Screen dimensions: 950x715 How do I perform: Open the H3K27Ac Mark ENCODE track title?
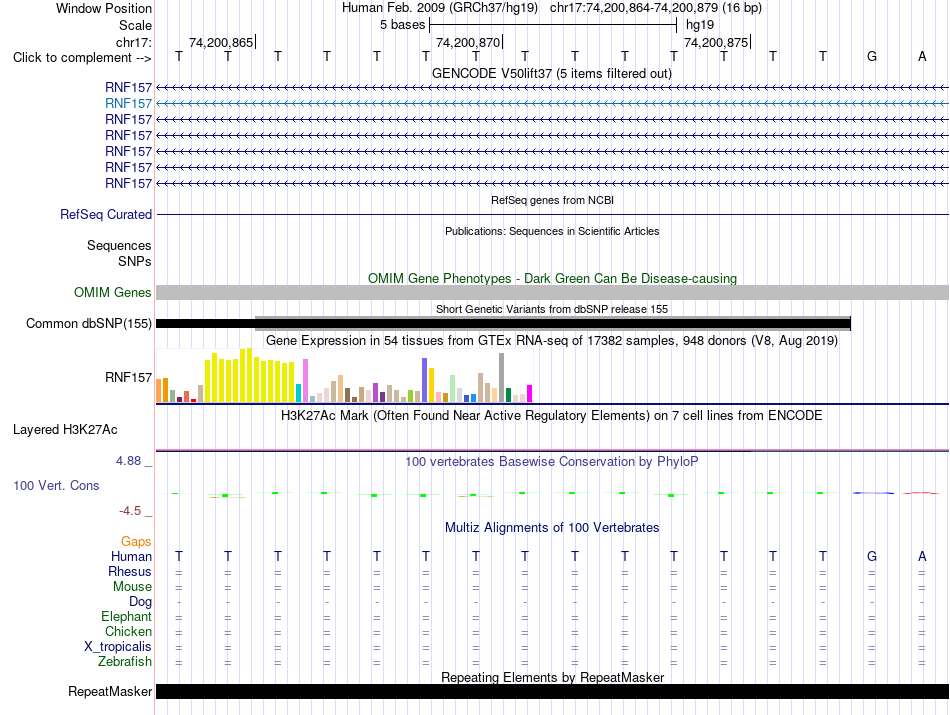click(x=552, y=416)
